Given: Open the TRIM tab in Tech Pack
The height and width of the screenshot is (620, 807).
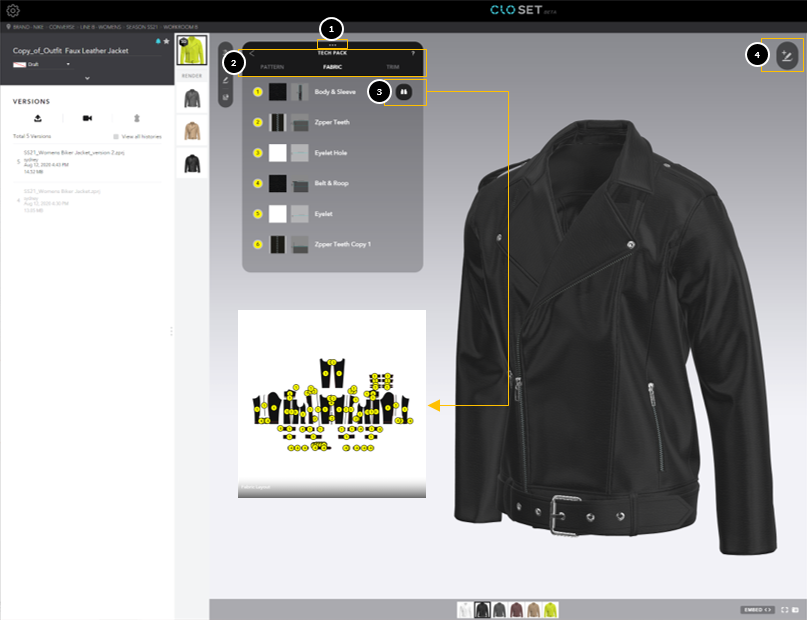Looking at the screenshot, I should point(393,67).
